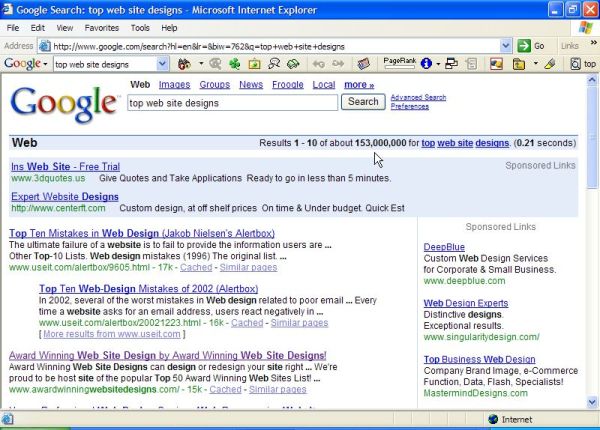Click the Google Search button
This screenshot has height=430, width=600.
click(363, 102)
